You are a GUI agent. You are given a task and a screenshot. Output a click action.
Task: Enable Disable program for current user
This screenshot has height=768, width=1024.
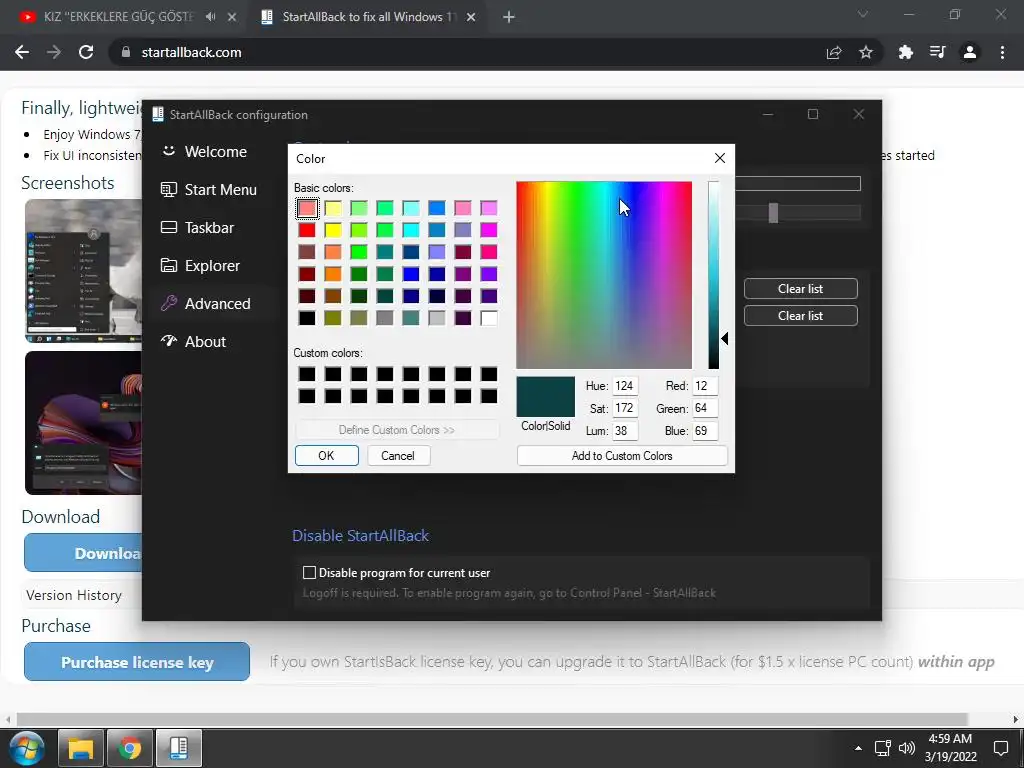(x=310, y=573)
